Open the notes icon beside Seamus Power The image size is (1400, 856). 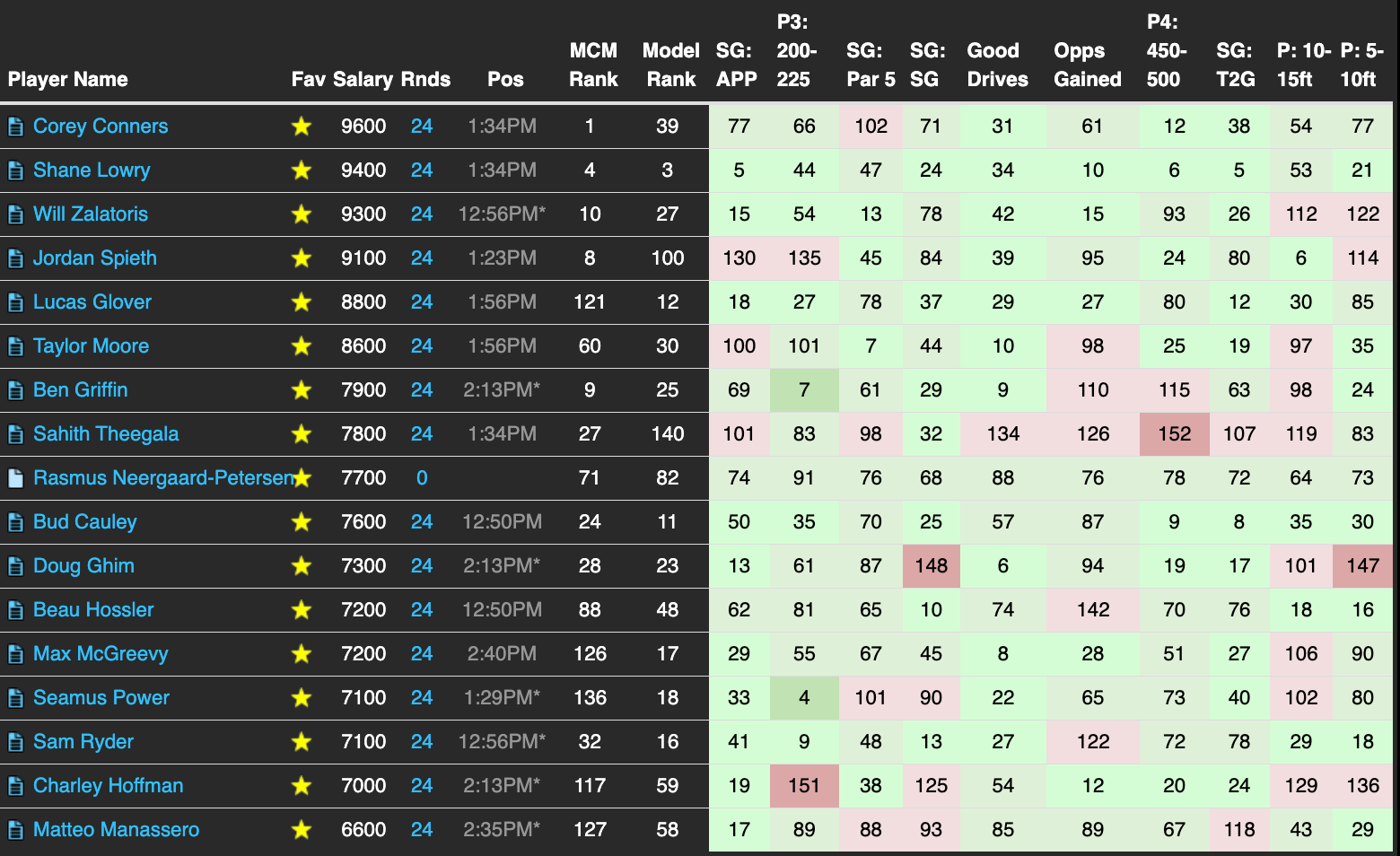(15, 698)
